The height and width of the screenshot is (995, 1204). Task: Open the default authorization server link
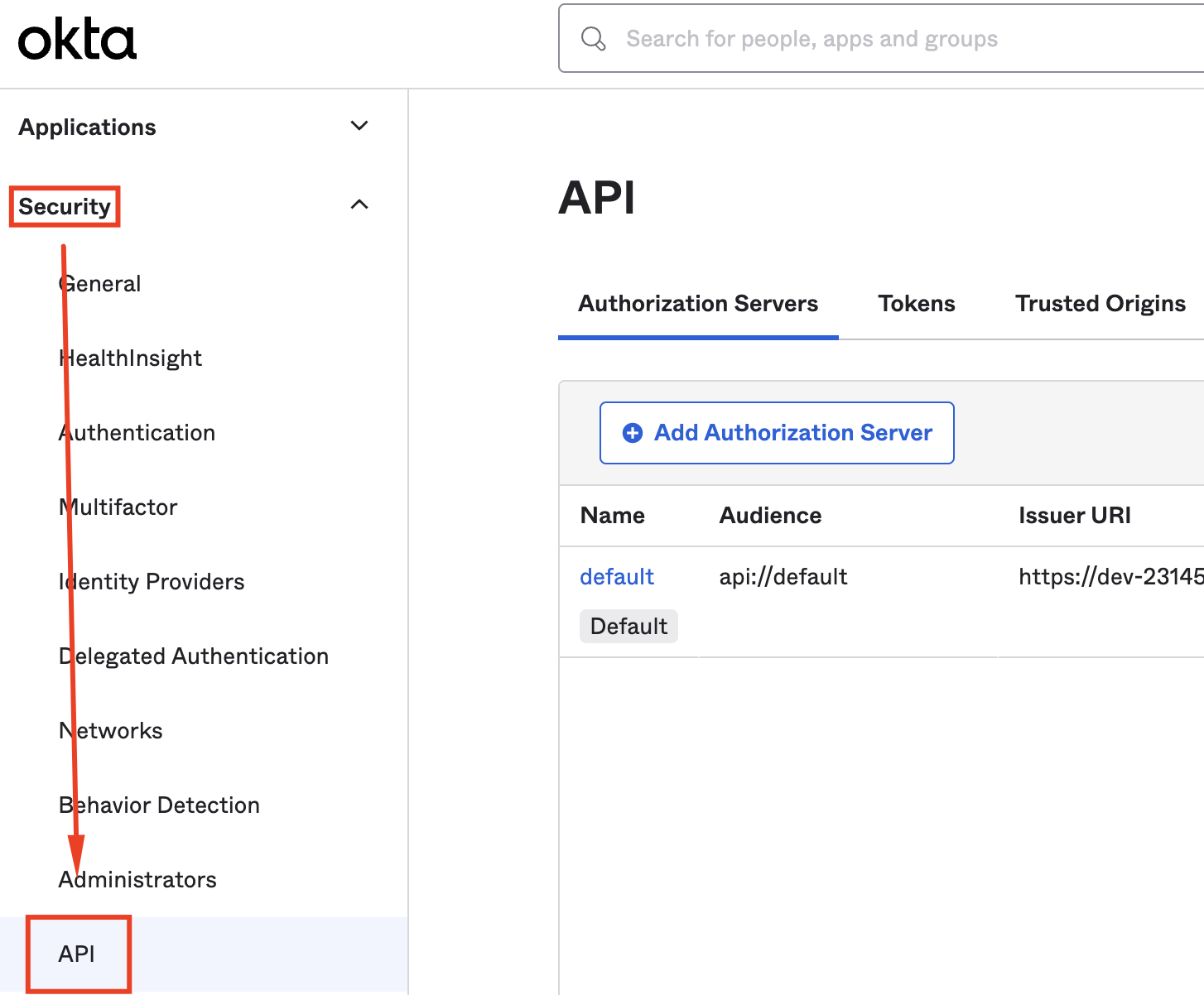coord(616,577)
